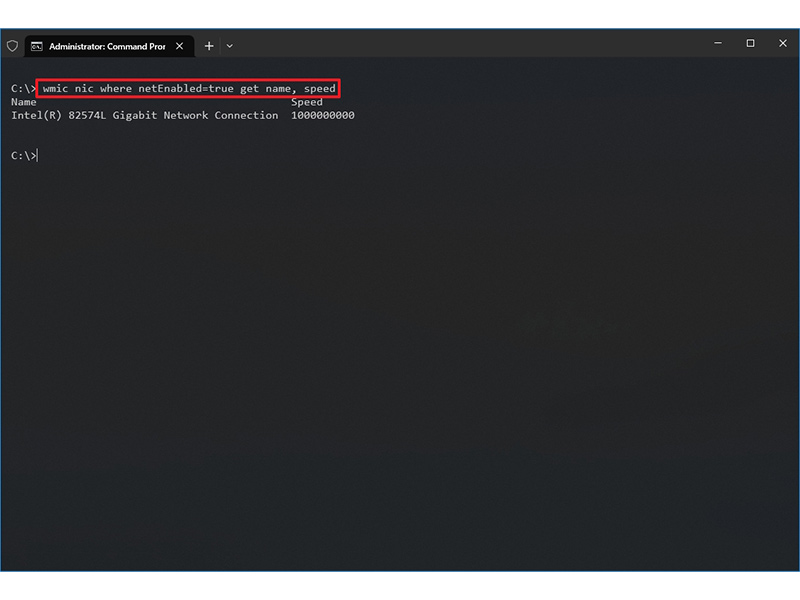
Task: Close the Command Prompt tab
Action: pyautogui.click(x=180, y=46)
